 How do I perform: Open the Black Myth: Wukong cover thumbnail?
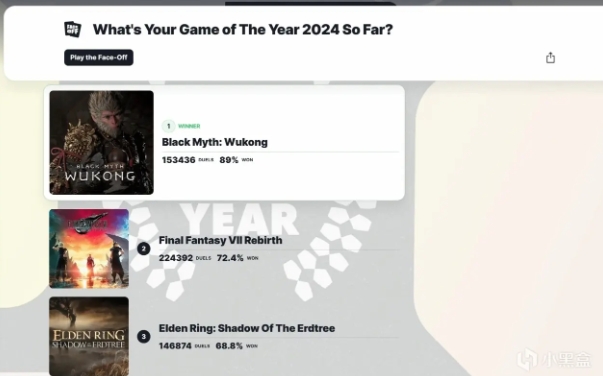[x=102, y=143]
